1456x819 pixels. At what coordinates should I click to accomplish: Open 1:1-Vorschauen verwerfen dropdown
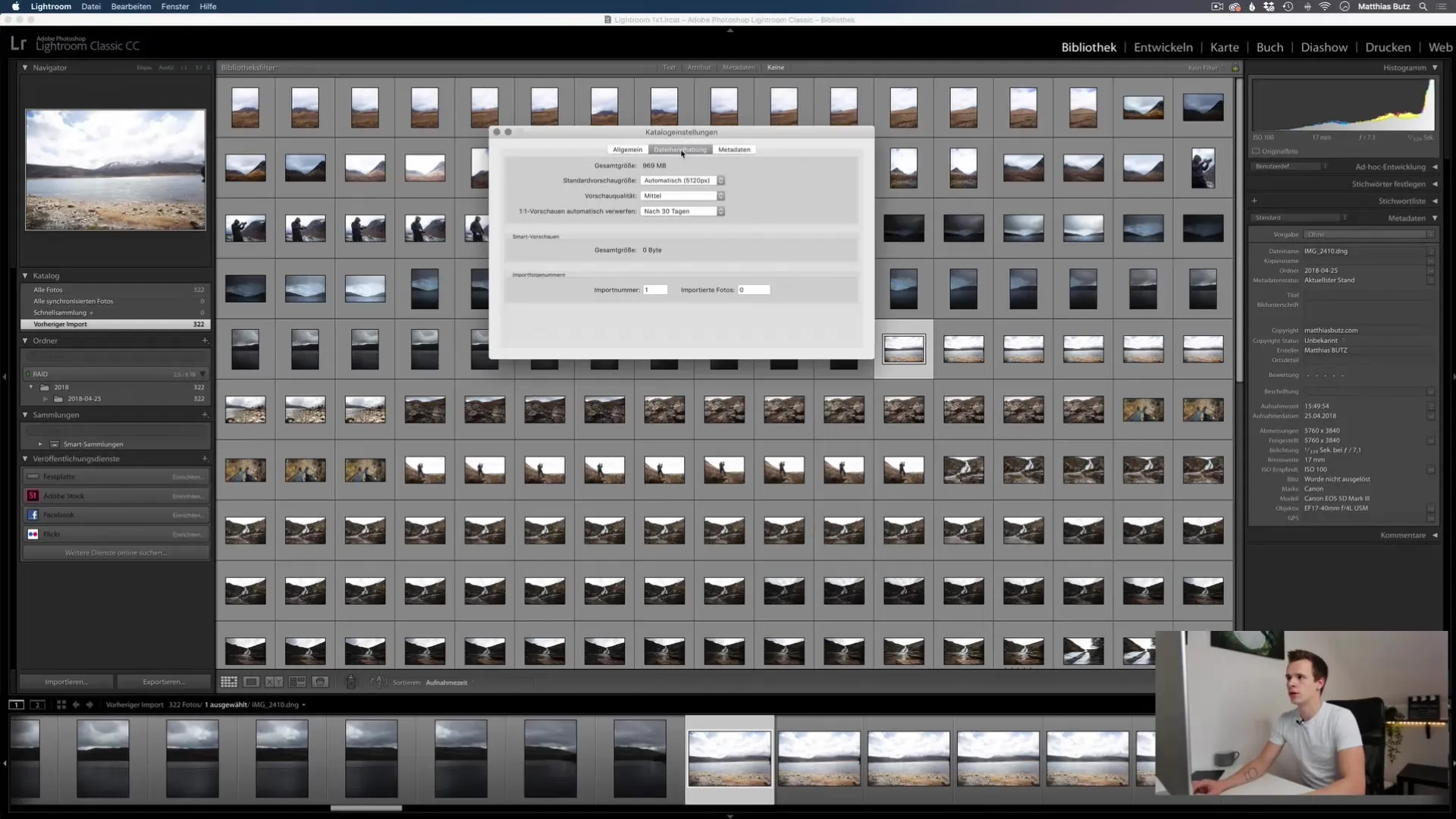point(682,212)
